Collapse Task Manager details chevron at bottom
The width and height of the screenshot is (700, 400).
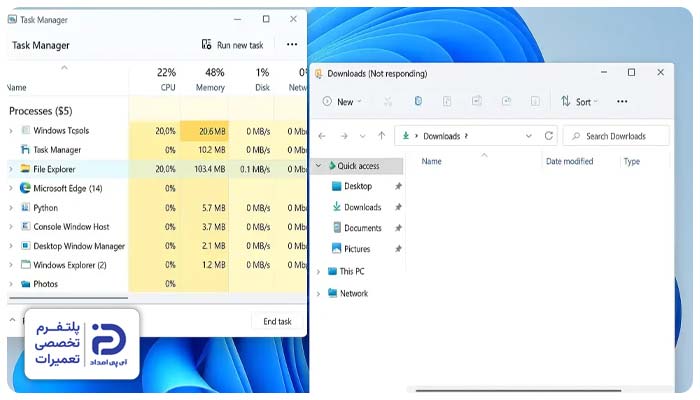[x=12, y=320]
